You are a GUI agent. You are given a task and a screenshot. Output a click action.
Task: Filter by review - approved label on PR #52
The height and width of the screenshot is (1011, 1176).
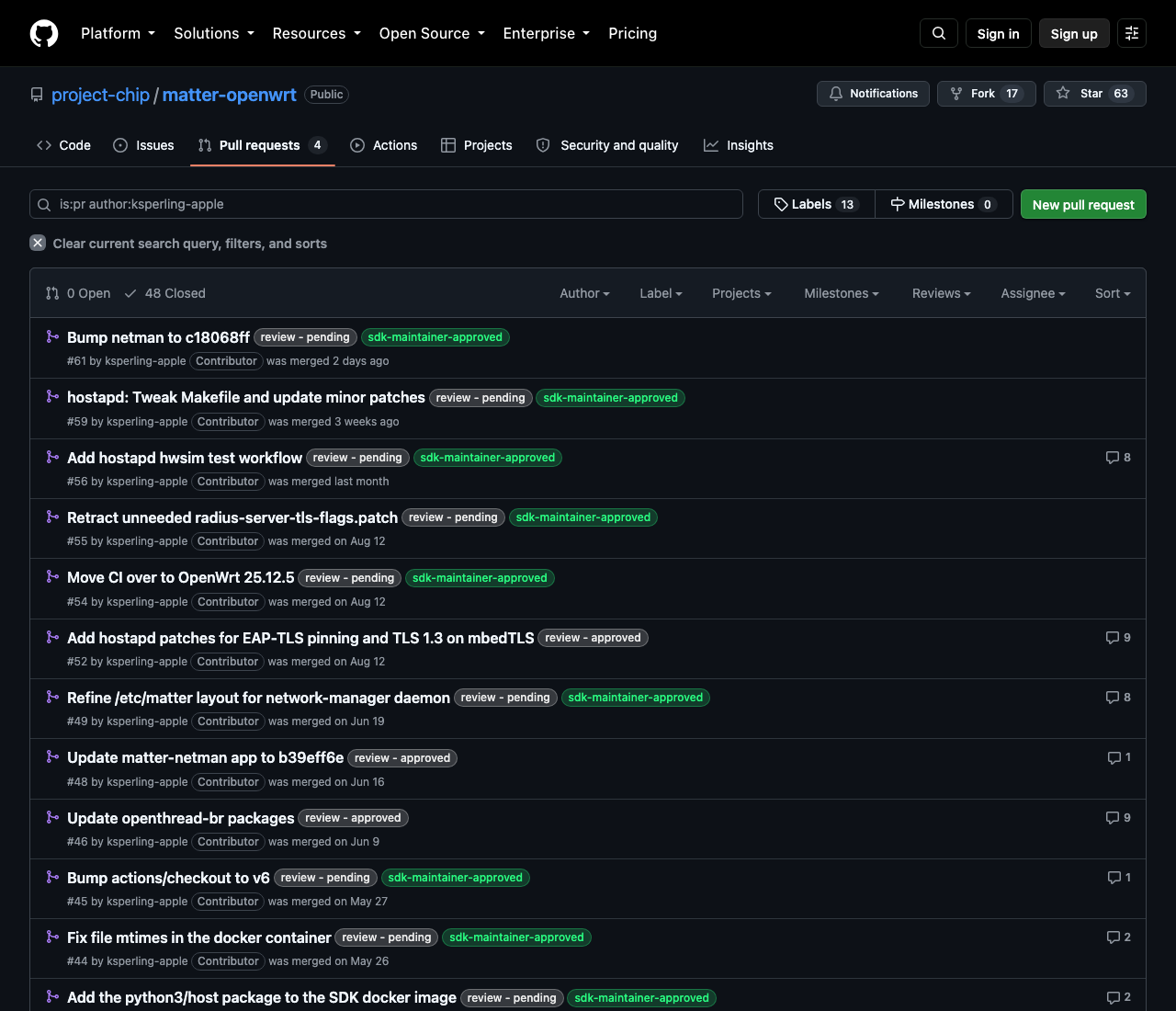pos(593,638)
